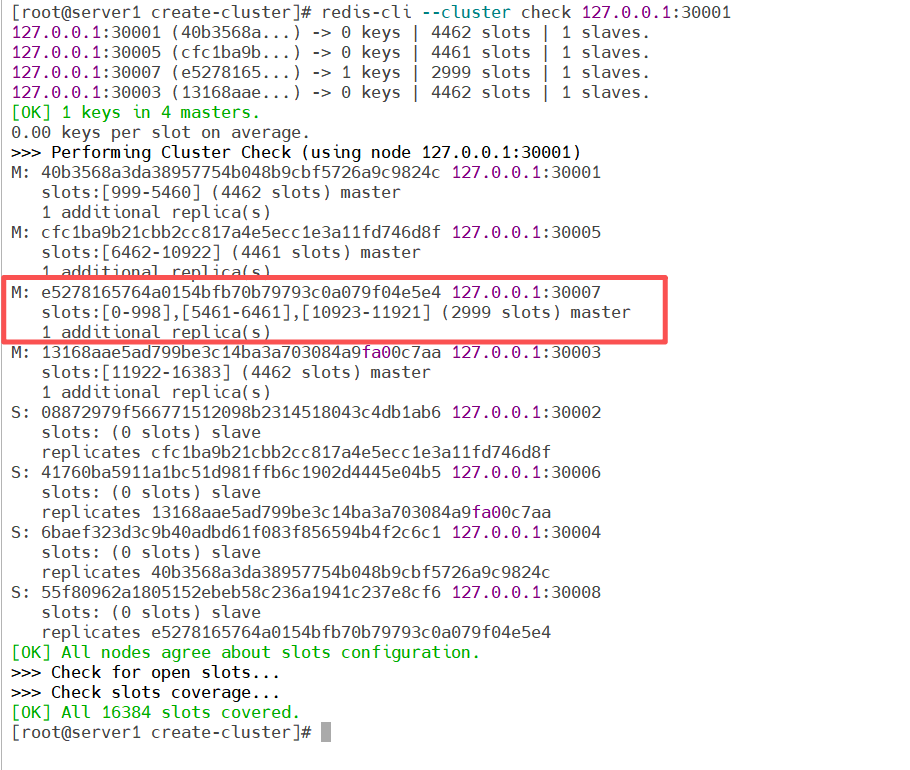
Task: Click the summary line for 127.0.0.1:30003 (13168aae...)
Action: click(x=330, y=92)
